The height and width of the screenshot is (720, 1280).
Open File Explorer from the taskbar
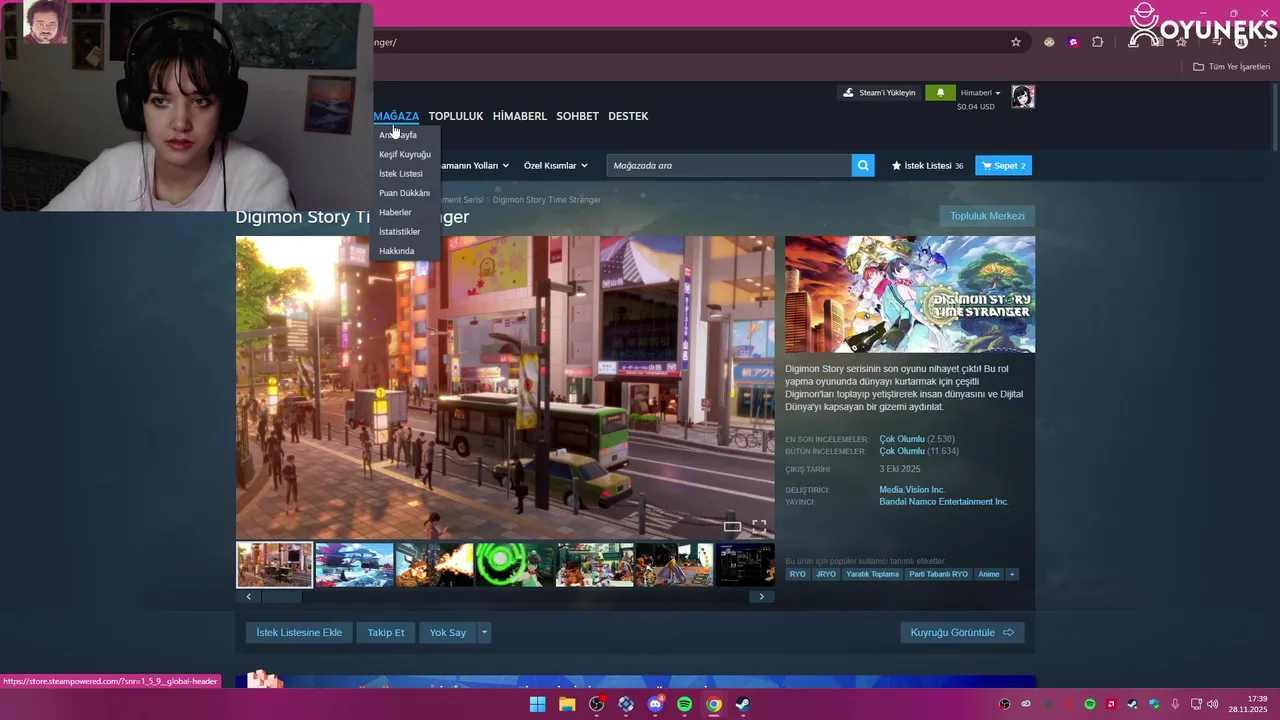[567, 704]
